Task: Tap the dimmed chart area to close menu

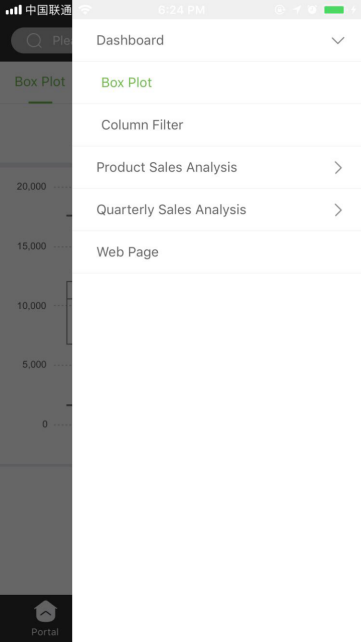Action: pyautogui.click(x=36, y=312)
